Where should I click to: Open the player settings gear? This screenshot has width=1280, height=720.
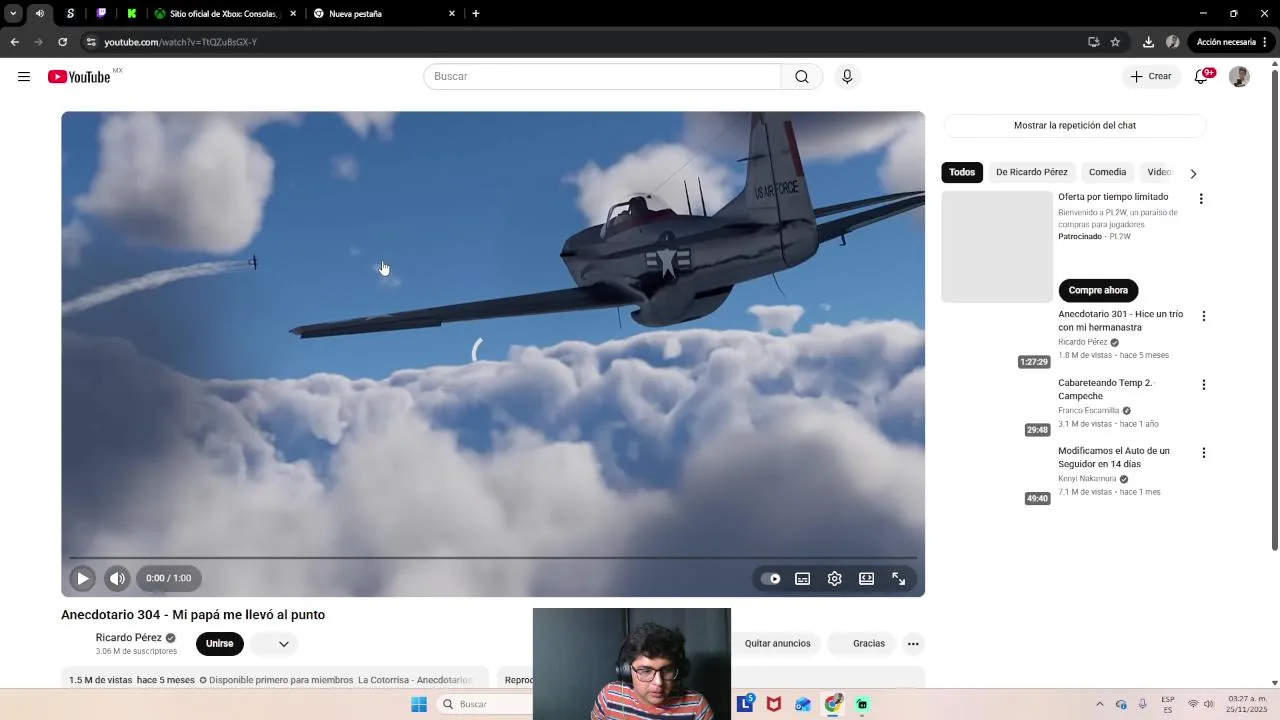(835, 578)
